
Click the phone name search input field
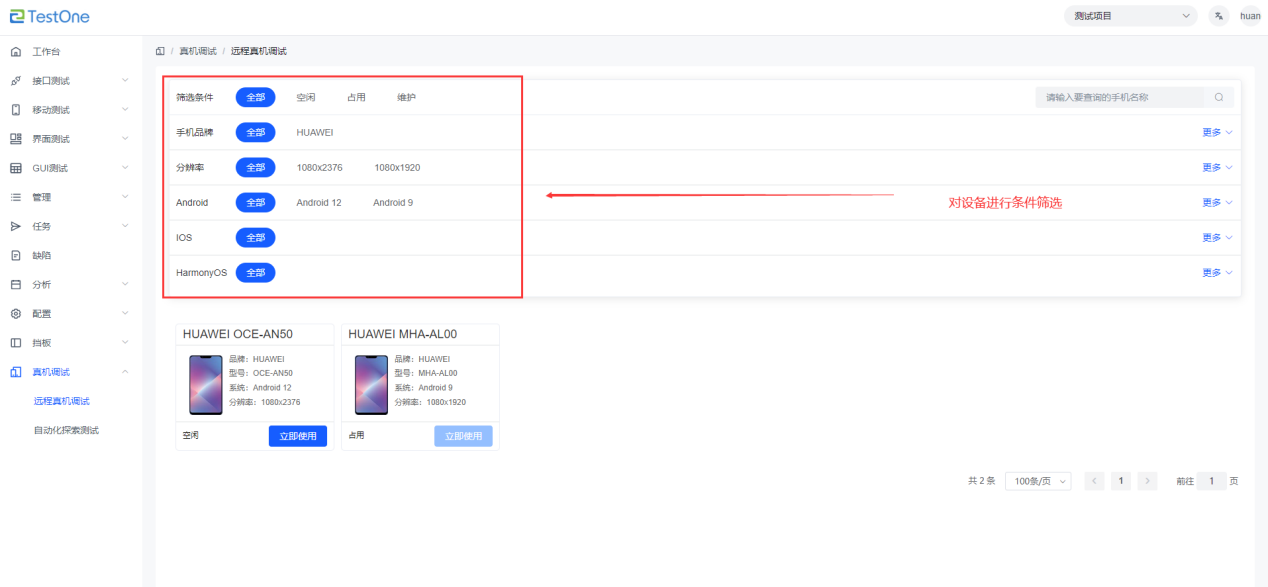1120,97
